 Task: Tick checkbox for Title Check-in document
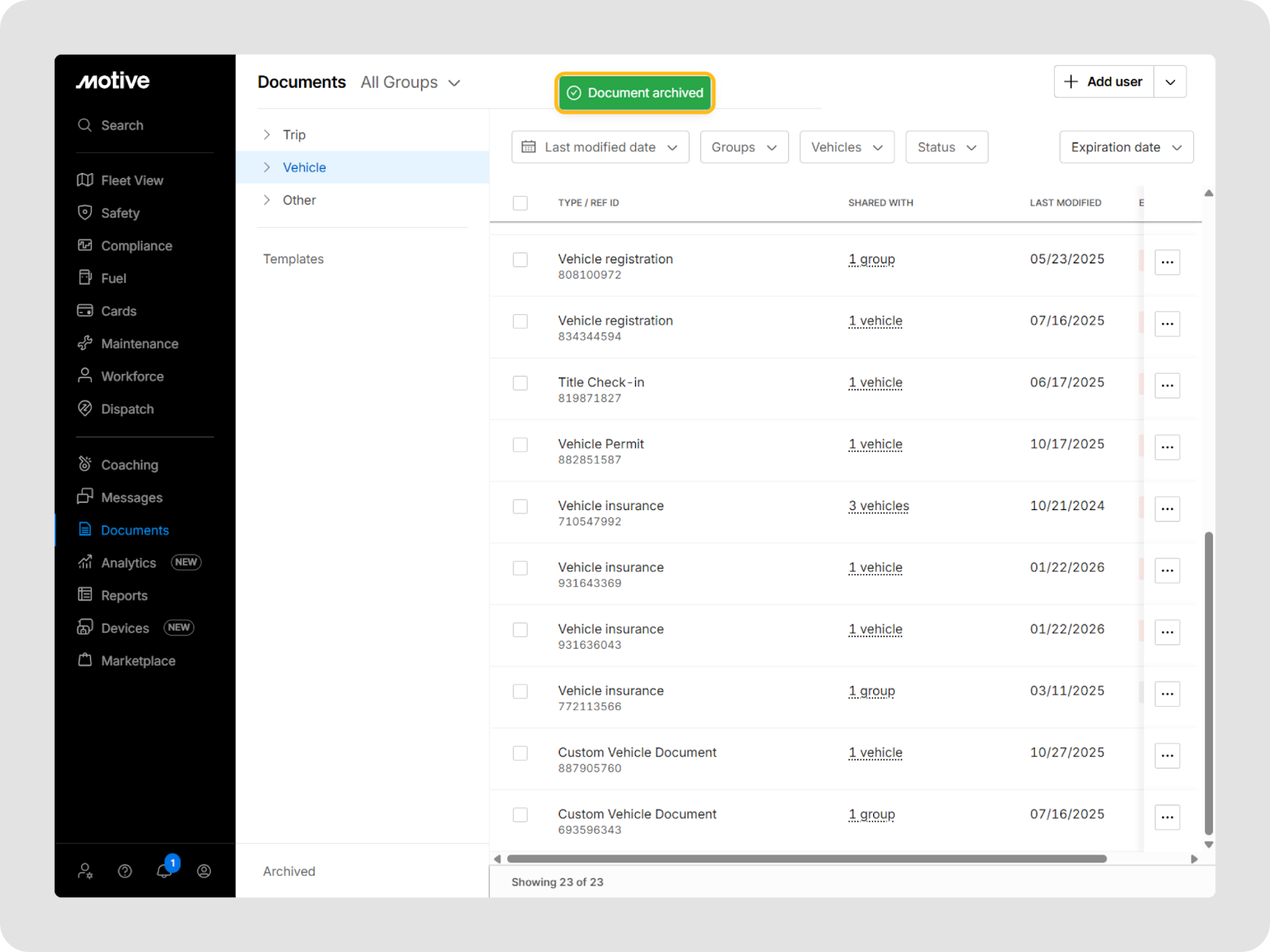pos(520,383)
